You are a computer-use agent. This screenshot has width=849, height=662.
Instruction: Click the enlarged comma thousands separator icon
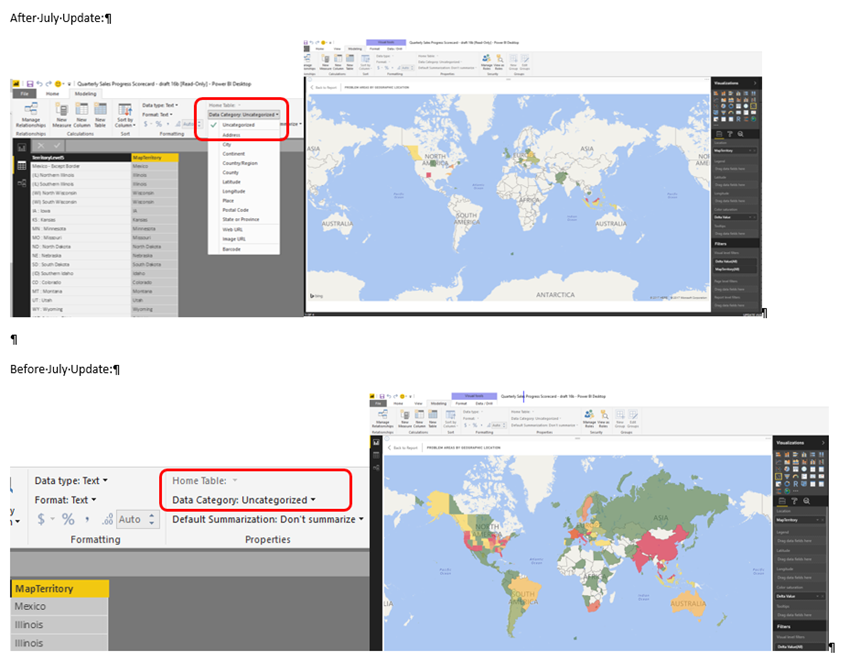[87, 521]
